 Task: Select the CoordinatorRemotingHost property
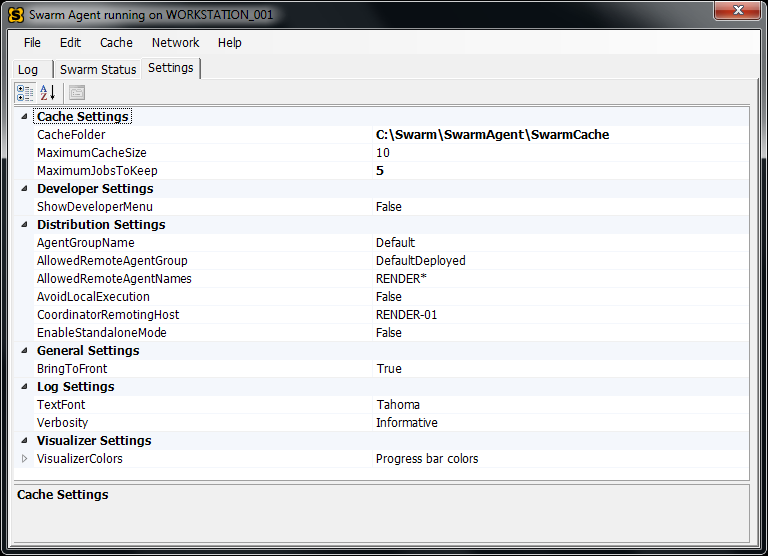click(x=108, y=314)
